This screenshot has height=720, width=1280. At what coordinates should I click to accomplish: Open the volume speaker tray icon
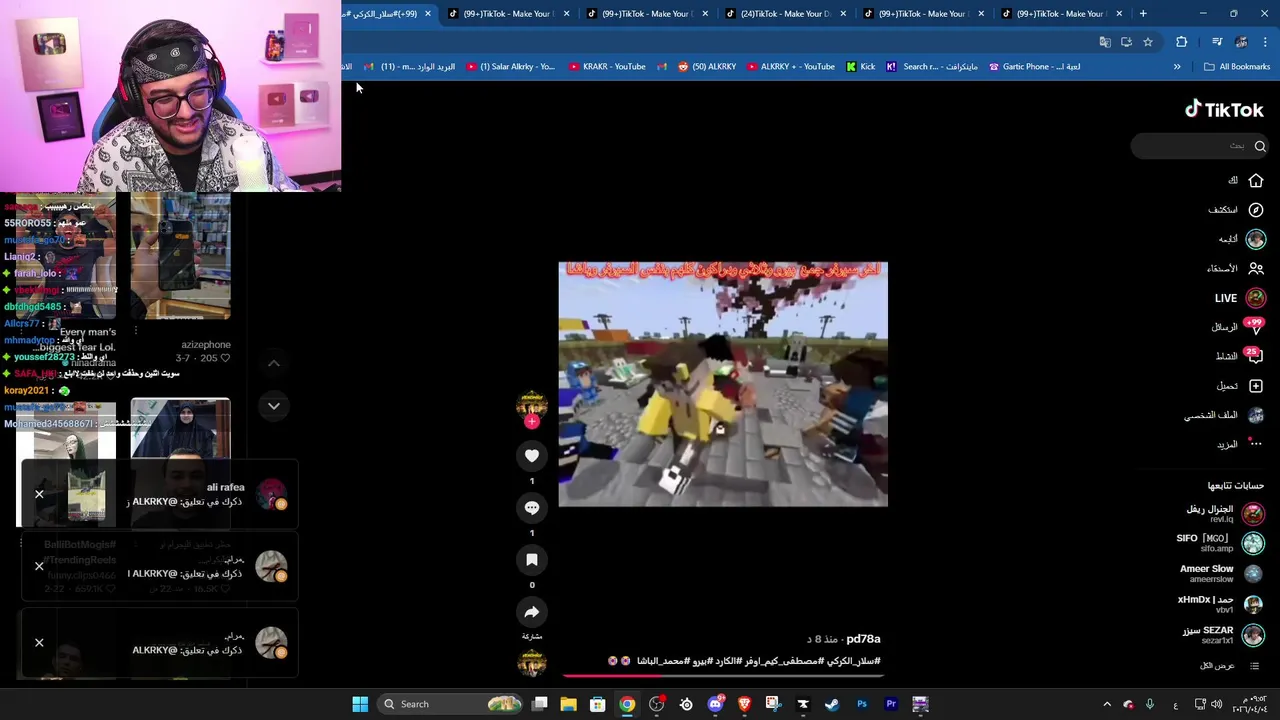[1216, 704]
